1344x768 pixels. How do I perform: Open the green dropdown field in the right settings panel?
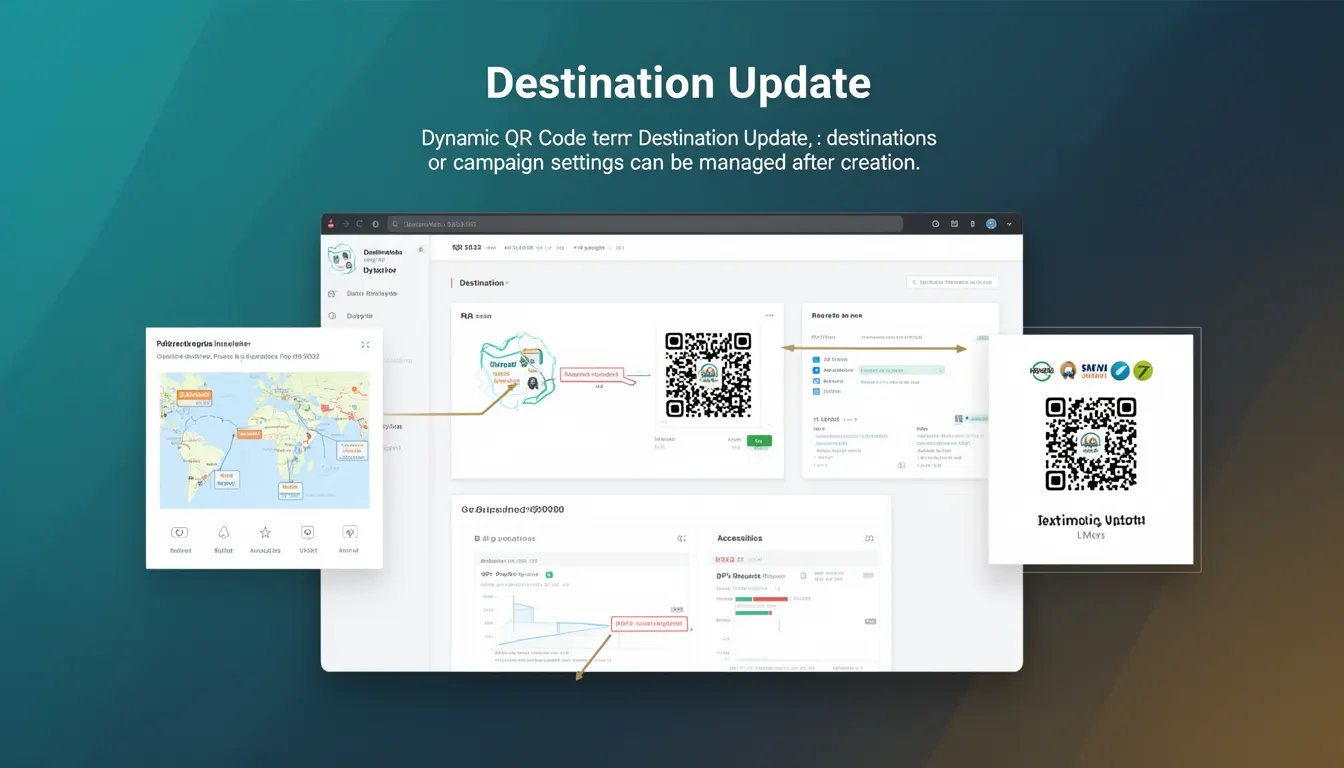point(900,370)
